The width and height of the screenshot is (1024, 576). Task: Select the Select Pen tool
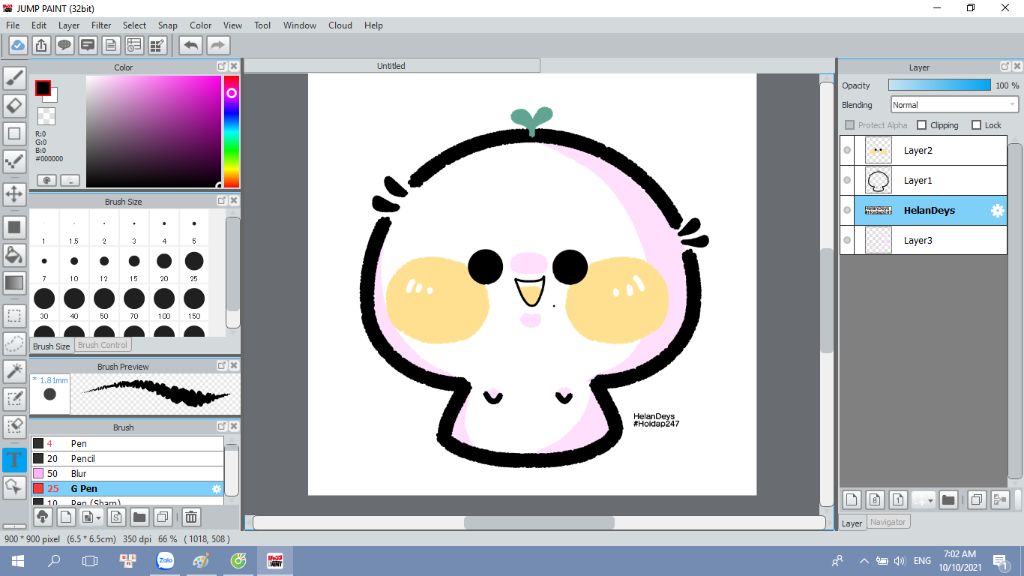click(14, 398)
